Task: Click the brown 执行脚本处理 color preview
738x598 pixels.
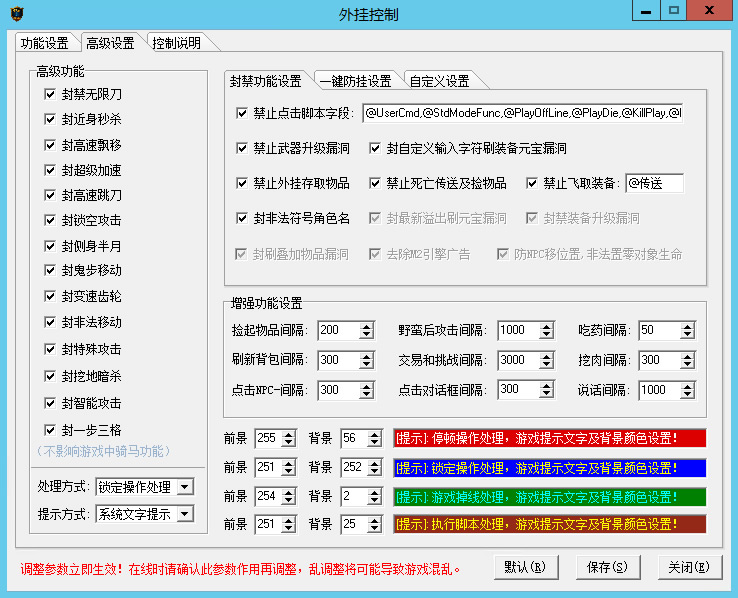Action: pyautogui.click(x=550, y=524)
